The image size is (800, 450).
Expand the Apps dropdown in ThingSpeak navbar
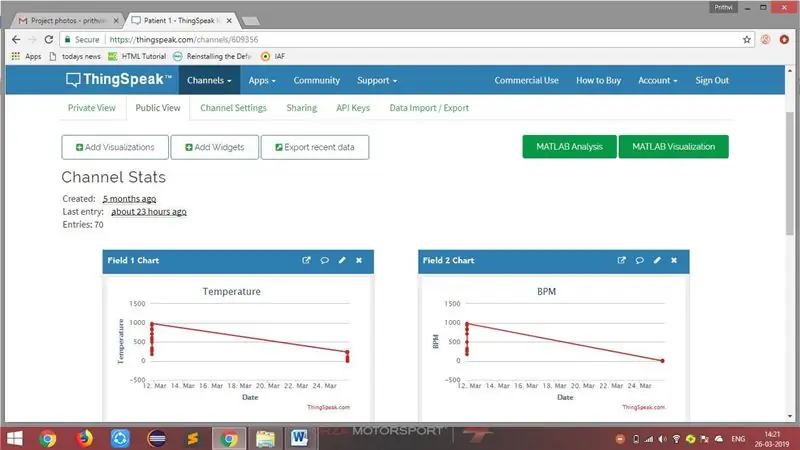(x=262, y=80)
